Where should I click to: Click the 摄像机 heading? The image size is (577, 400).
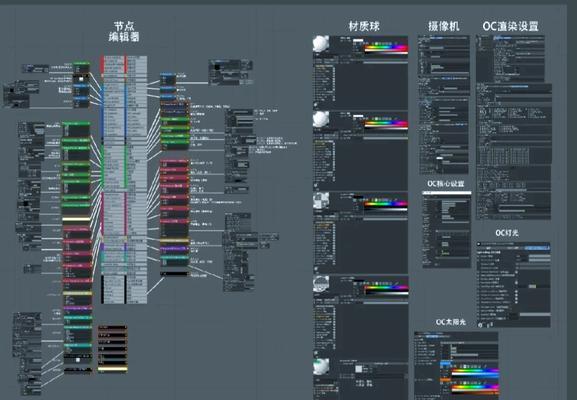(443, 26)
